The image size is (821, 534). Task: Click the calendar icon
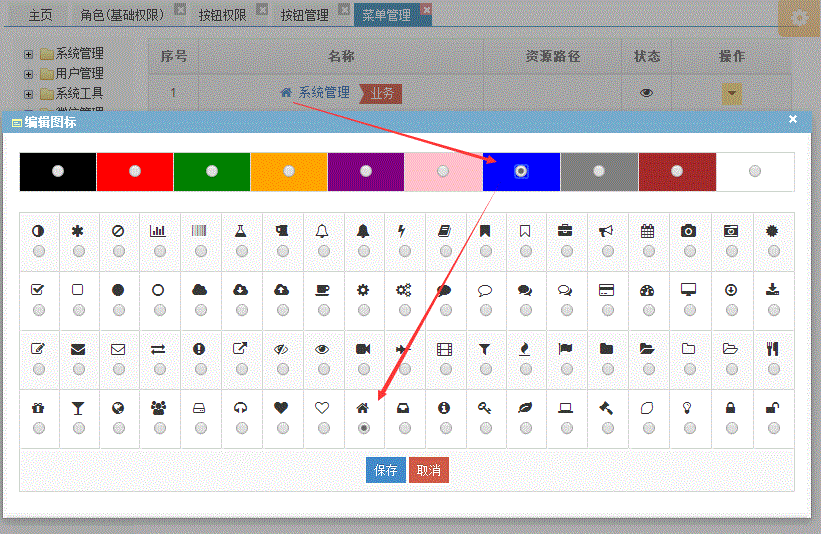(x=648, y=231)
